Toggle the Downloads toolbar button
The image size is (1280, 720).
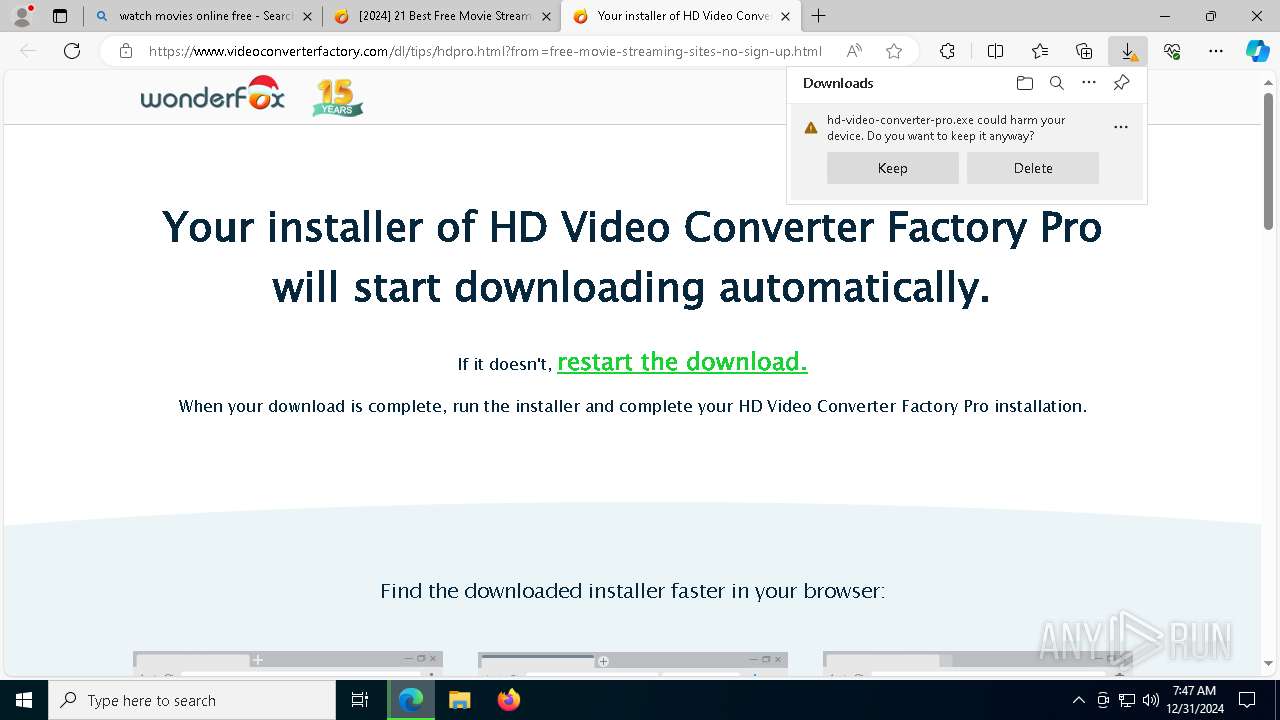1128,51
